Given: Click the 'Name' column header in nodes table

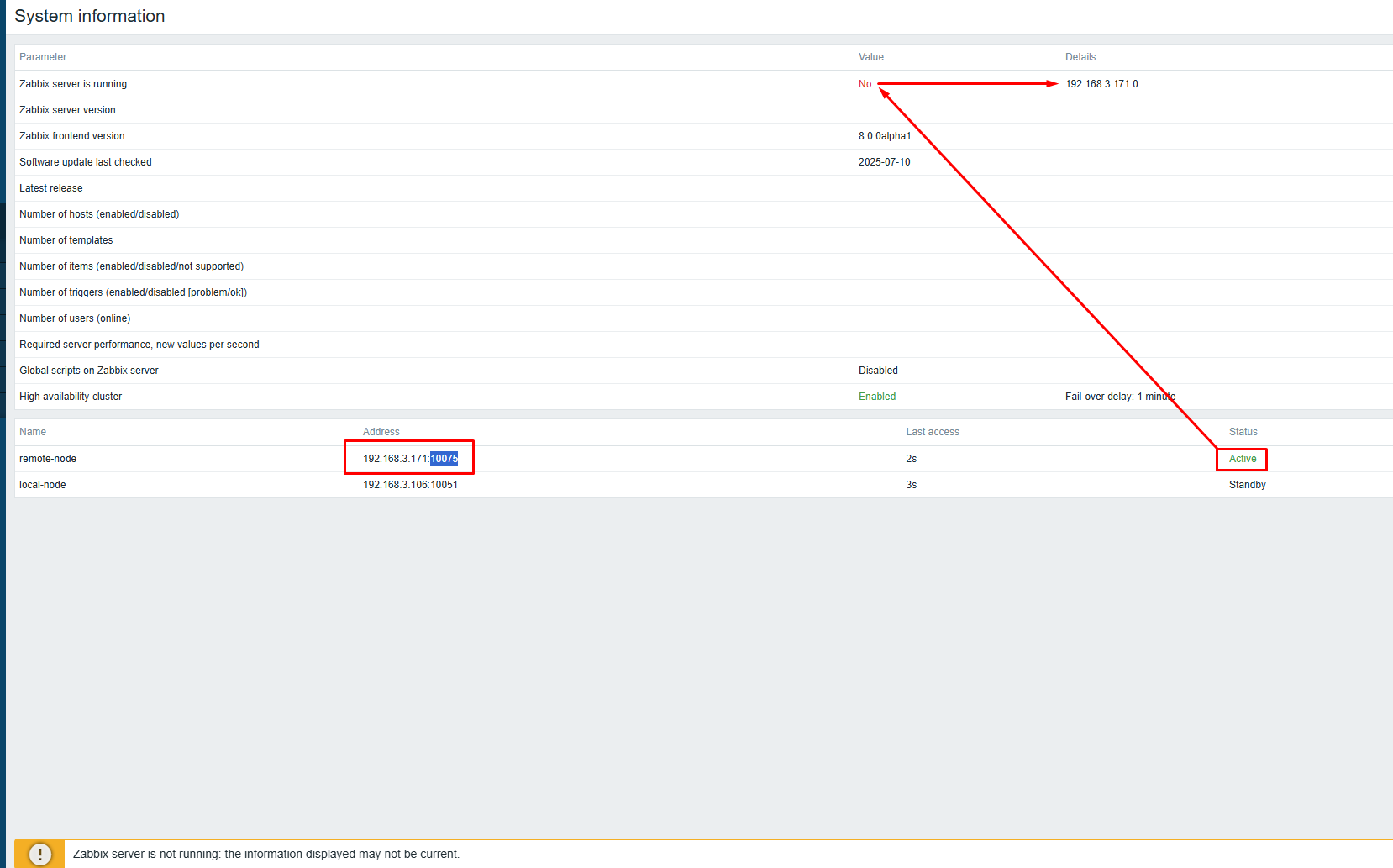Looking at the screenshot, I should tap(33, 432).
